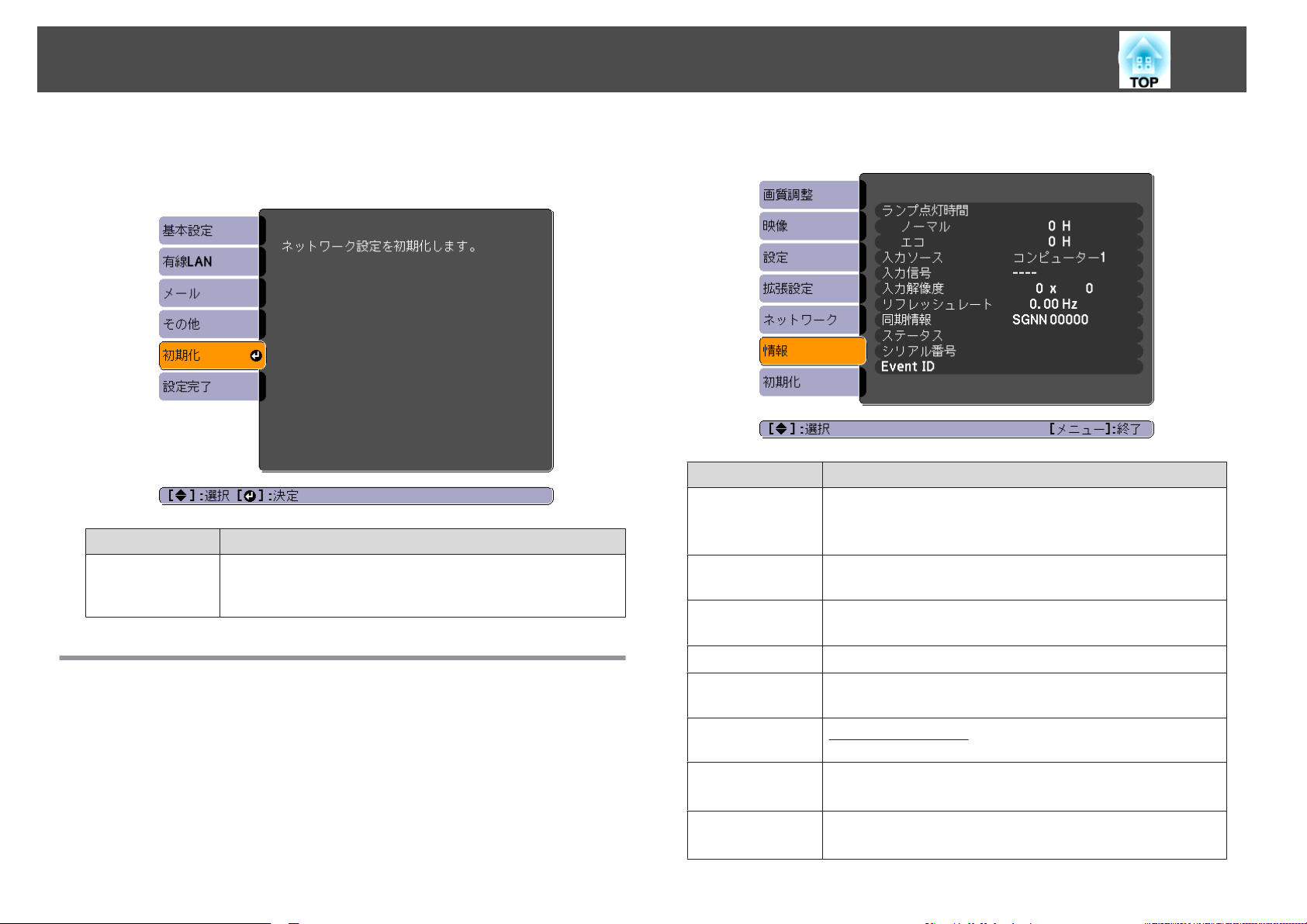
Task: Click the 0.00 Hz value
Action: tap(1053, 304)
